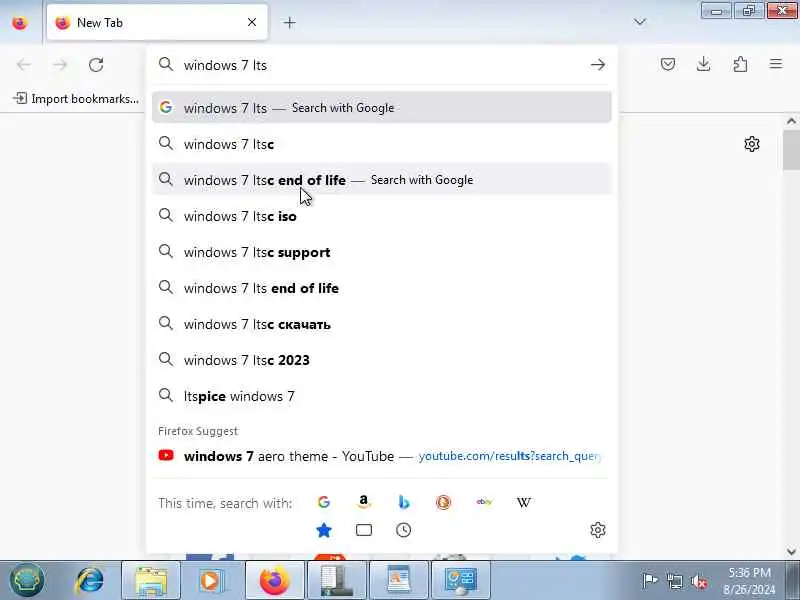The width and height of the screenshot is (800, 600).
Task: Click the Firefox View icon in tab strip
Action: (20, 23)
